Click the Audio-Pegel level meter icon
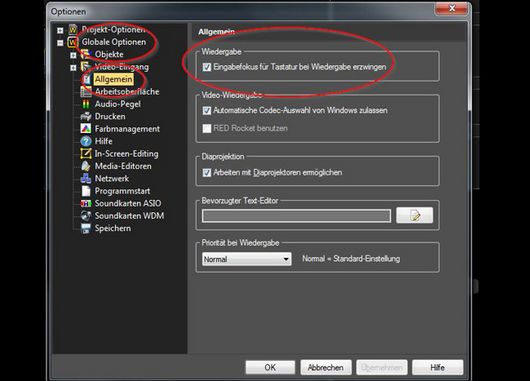The image size is (530, 381). 86,104
